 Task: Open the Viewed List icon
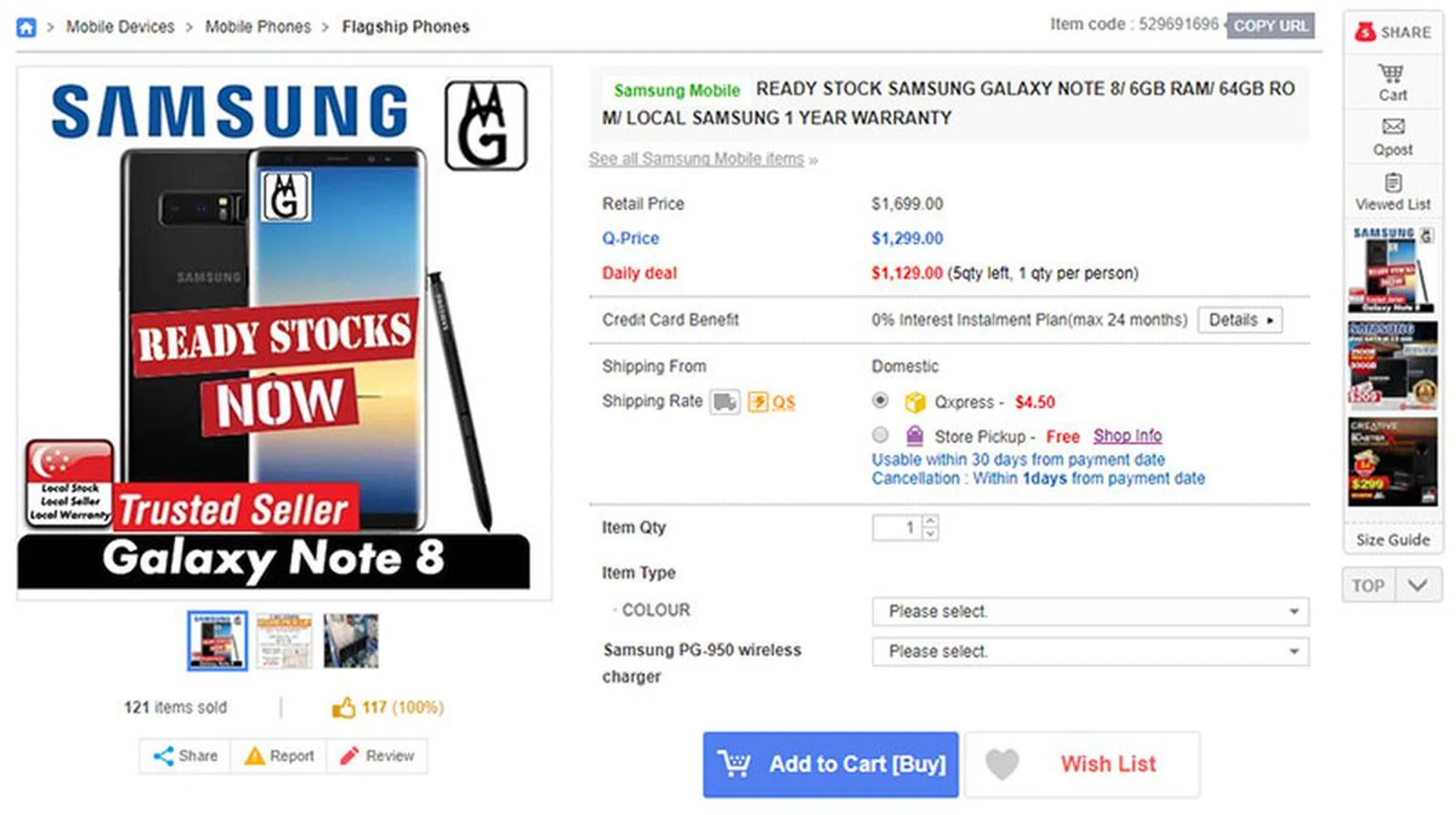pyautogui.click(x=1393, y=183)
